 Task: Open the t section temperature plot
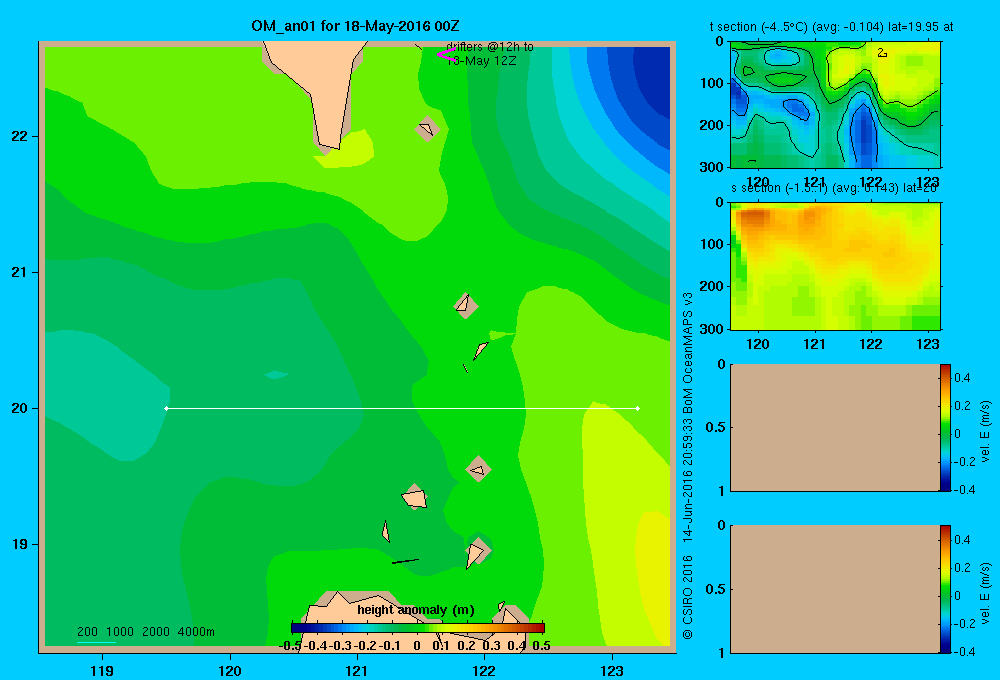[835, 105]
